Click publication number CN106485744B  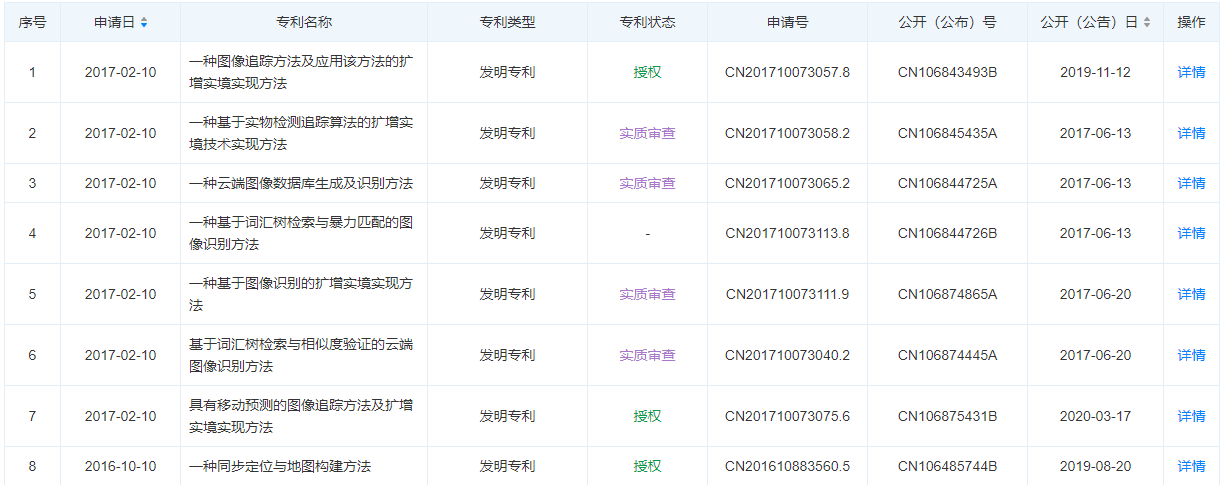click(947, 466)
